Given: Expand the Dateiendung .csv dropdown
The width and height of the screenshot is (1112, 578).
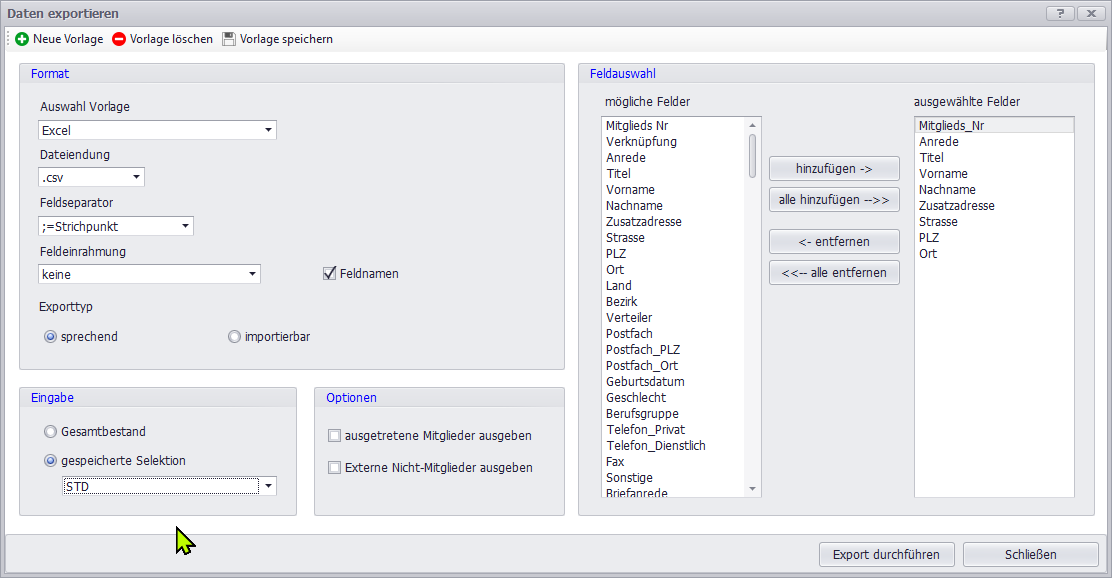Looking at the screenshot, I should click(x=136, y=177).
